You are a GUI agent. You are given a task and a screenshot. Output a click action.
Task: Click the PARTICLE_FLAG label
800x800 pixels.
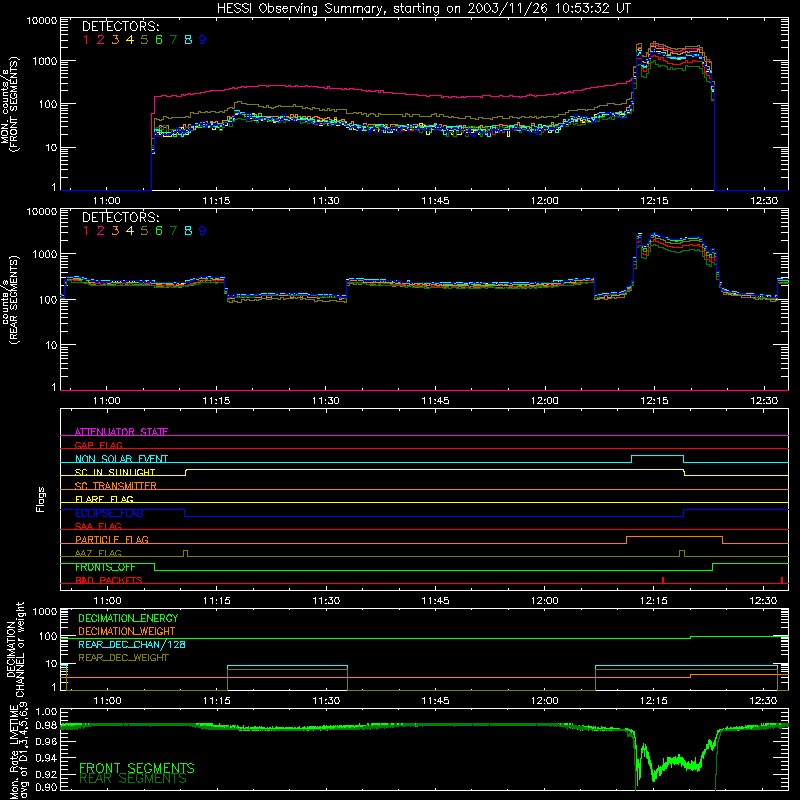(x=112, y=539)
